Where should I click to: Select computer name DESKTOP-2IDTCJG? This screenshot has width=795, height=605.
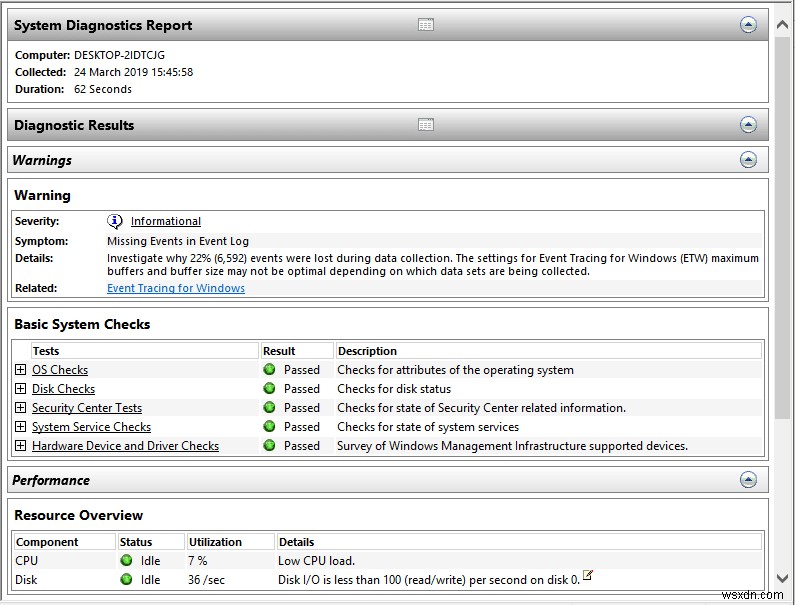(119, 55)
